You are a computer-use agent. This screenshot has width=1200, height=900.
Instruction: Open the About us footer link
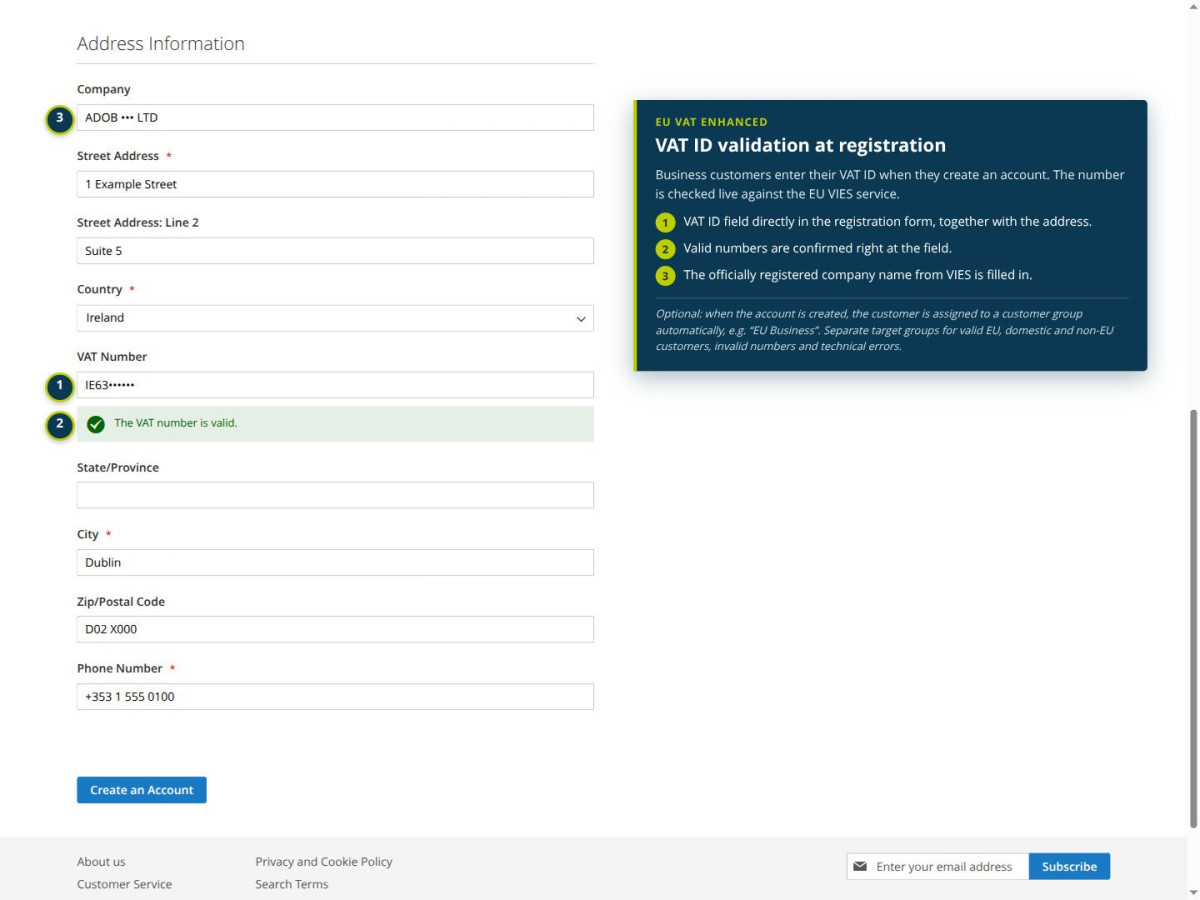101,861
